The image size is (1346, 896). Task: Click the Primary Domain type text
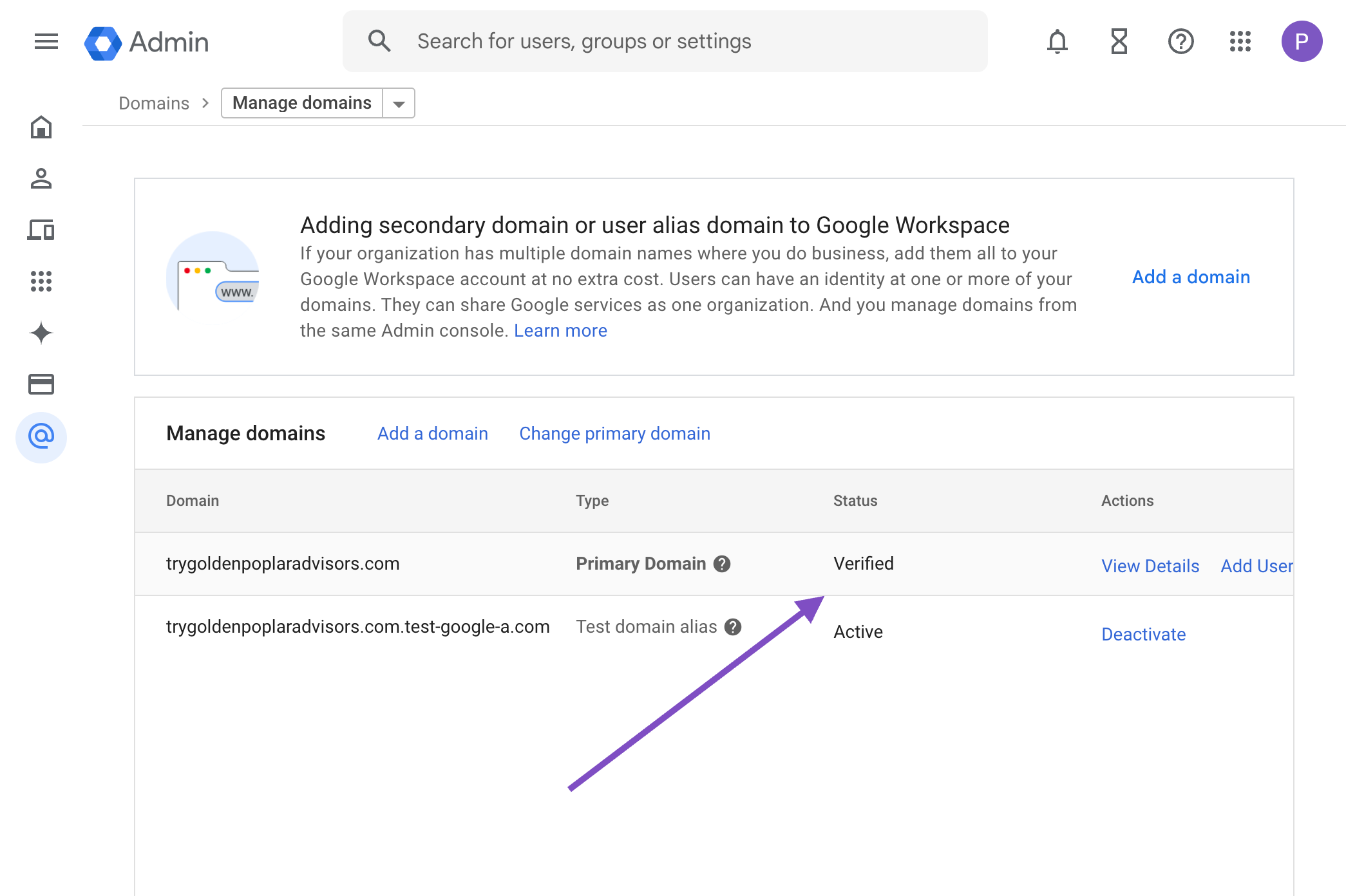point(641,563)
